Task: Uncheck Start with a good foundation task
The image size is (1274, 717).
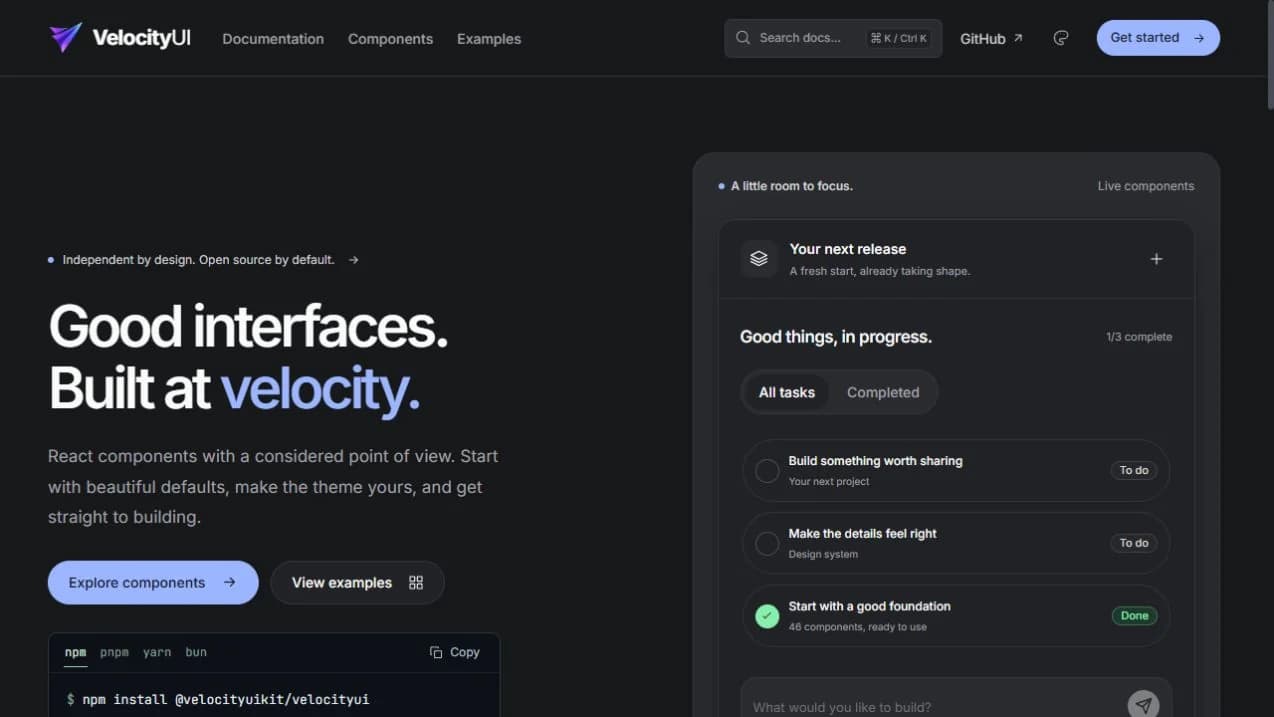Action: (767, 616)
